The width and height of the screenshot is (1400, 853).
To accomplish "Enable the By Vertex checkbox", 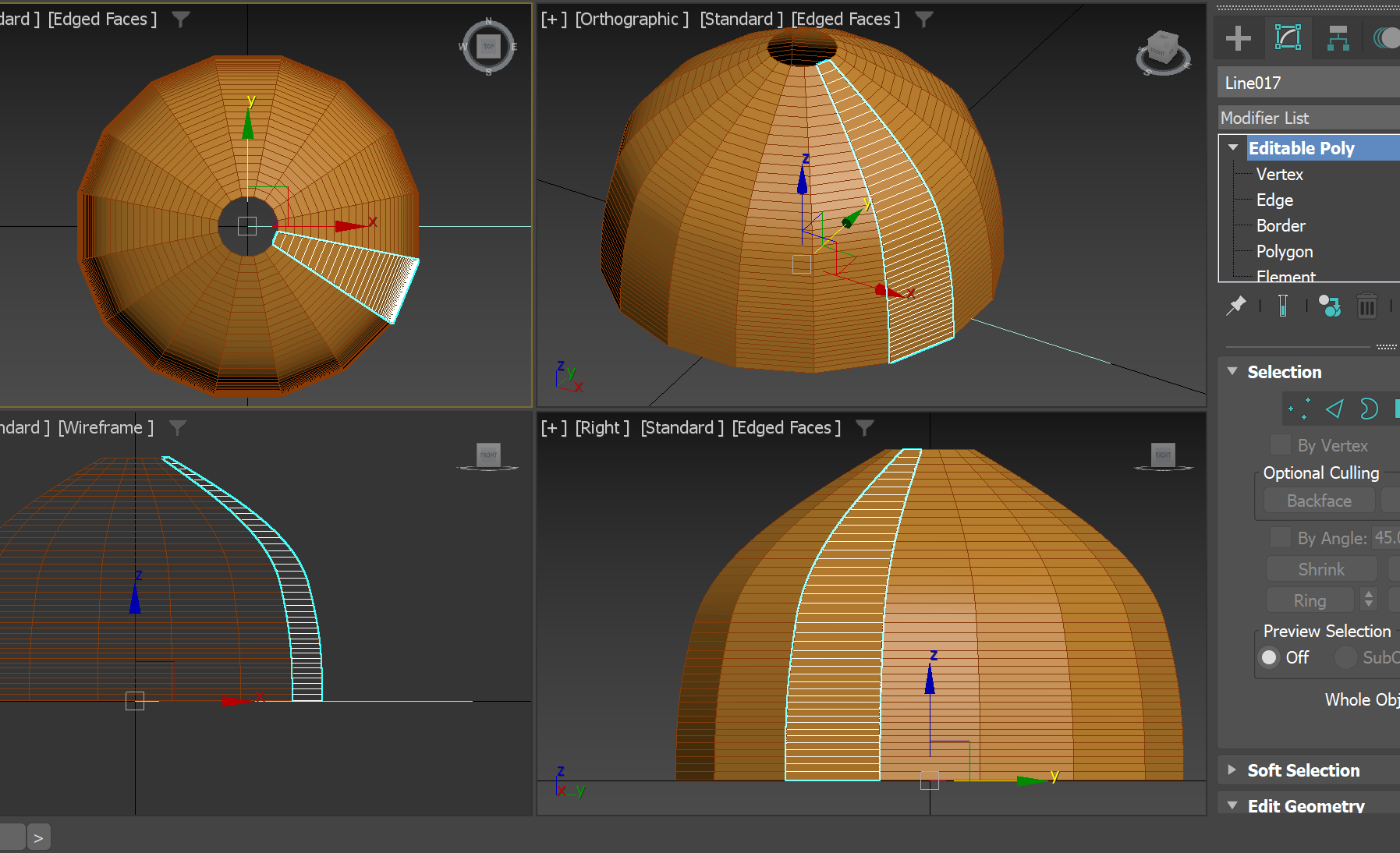I will tap(1279, 444).
